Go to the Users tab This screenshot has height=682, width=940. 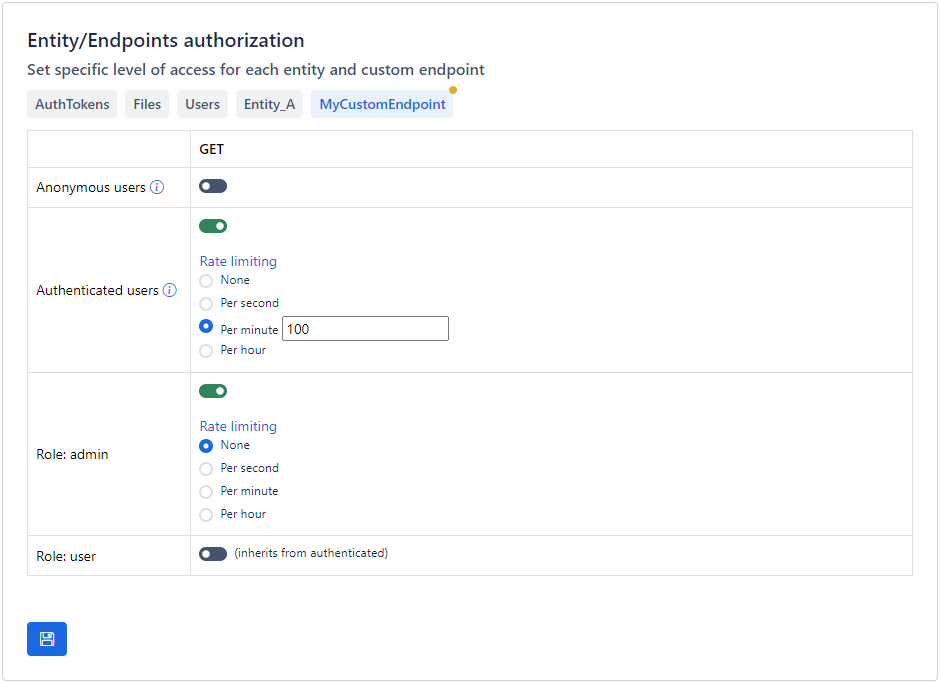[203, 104]
